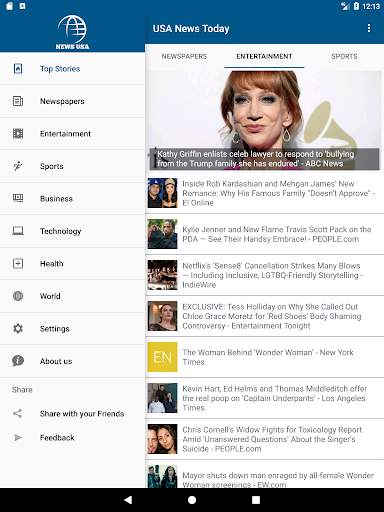Viewport: 384px width, 512px height.
Task: Open the Sense8 article thumbnail
Action: pyautogui.click(x=162, y=275)
